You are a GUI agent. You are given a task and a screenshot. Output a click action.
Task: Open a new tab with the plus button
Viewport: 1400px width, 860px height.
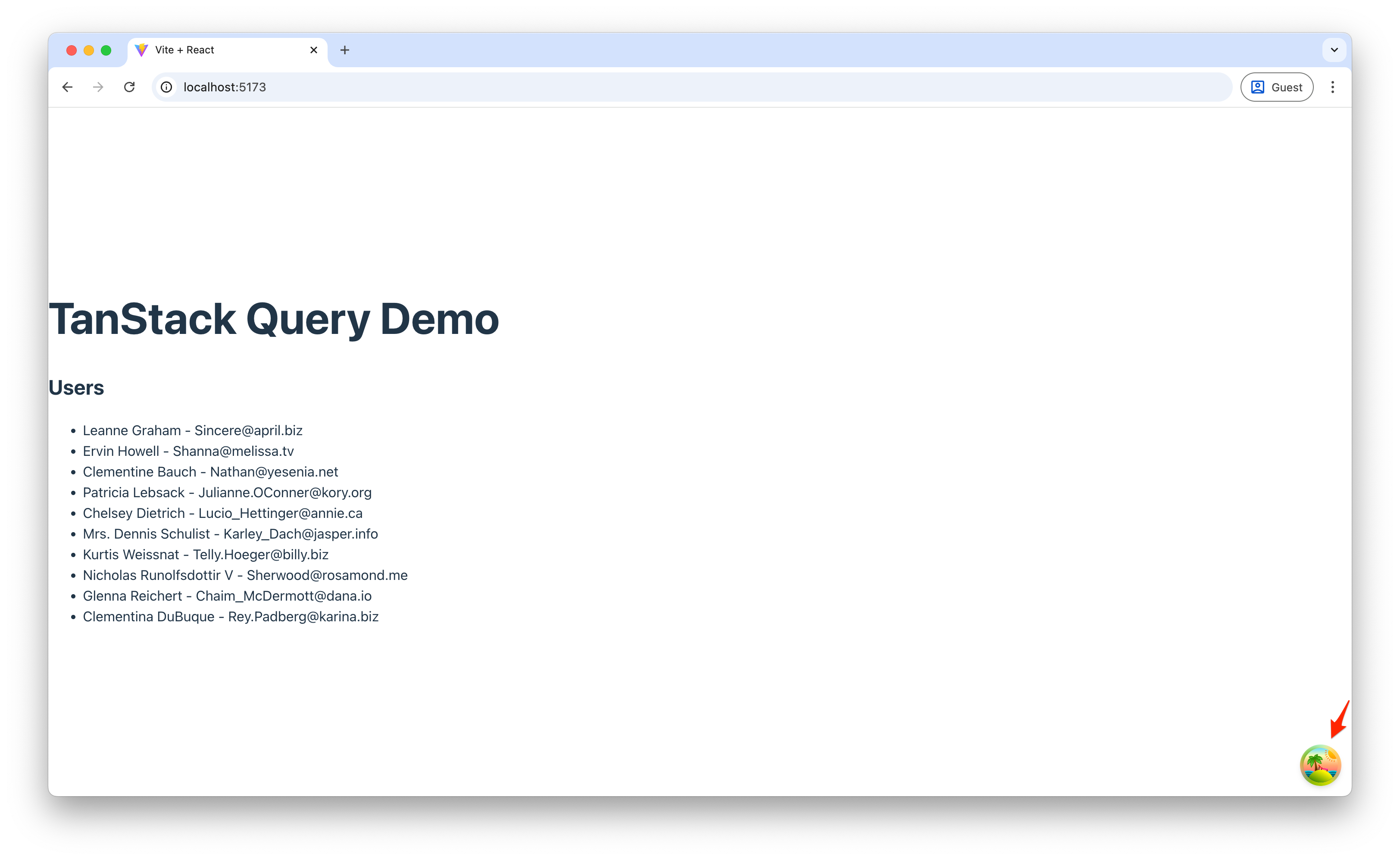click(344, 50)
